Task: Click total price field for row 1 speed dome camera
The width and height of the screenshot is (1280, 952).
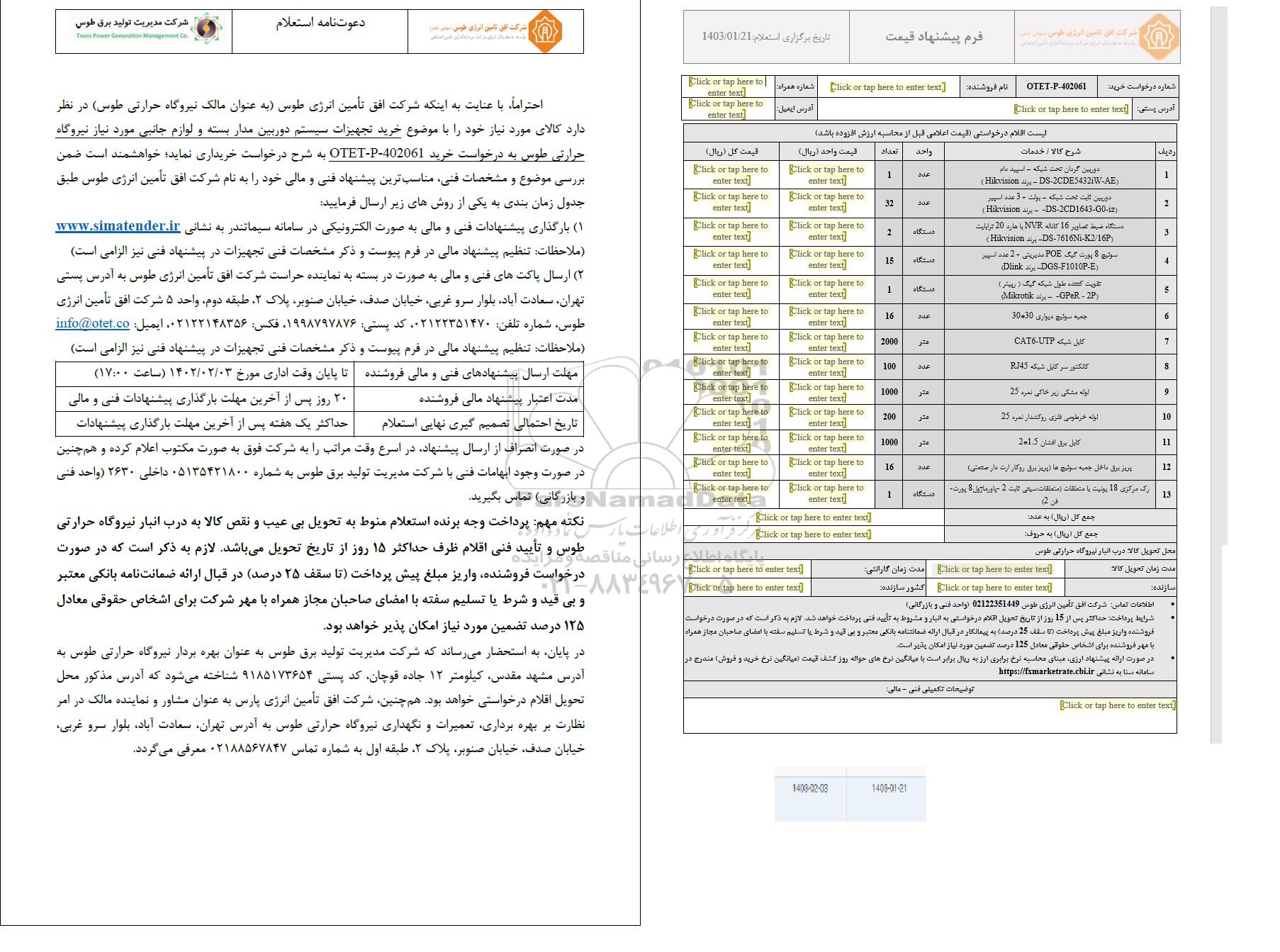Action: tap(731, 175)
